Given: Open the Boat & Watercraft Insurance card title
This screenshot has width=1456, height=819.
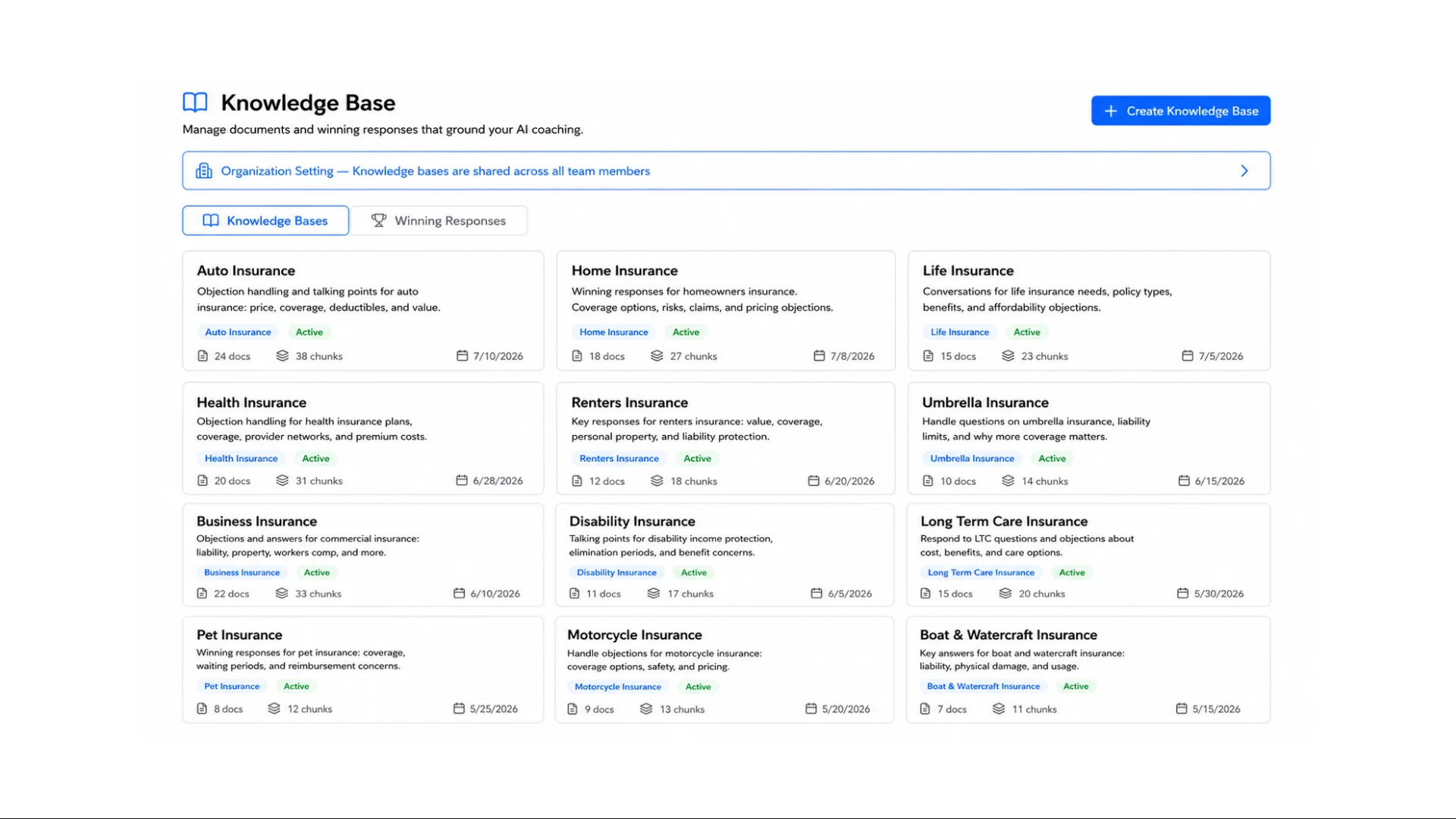Looking at the screenshot, I should 1008,635.
